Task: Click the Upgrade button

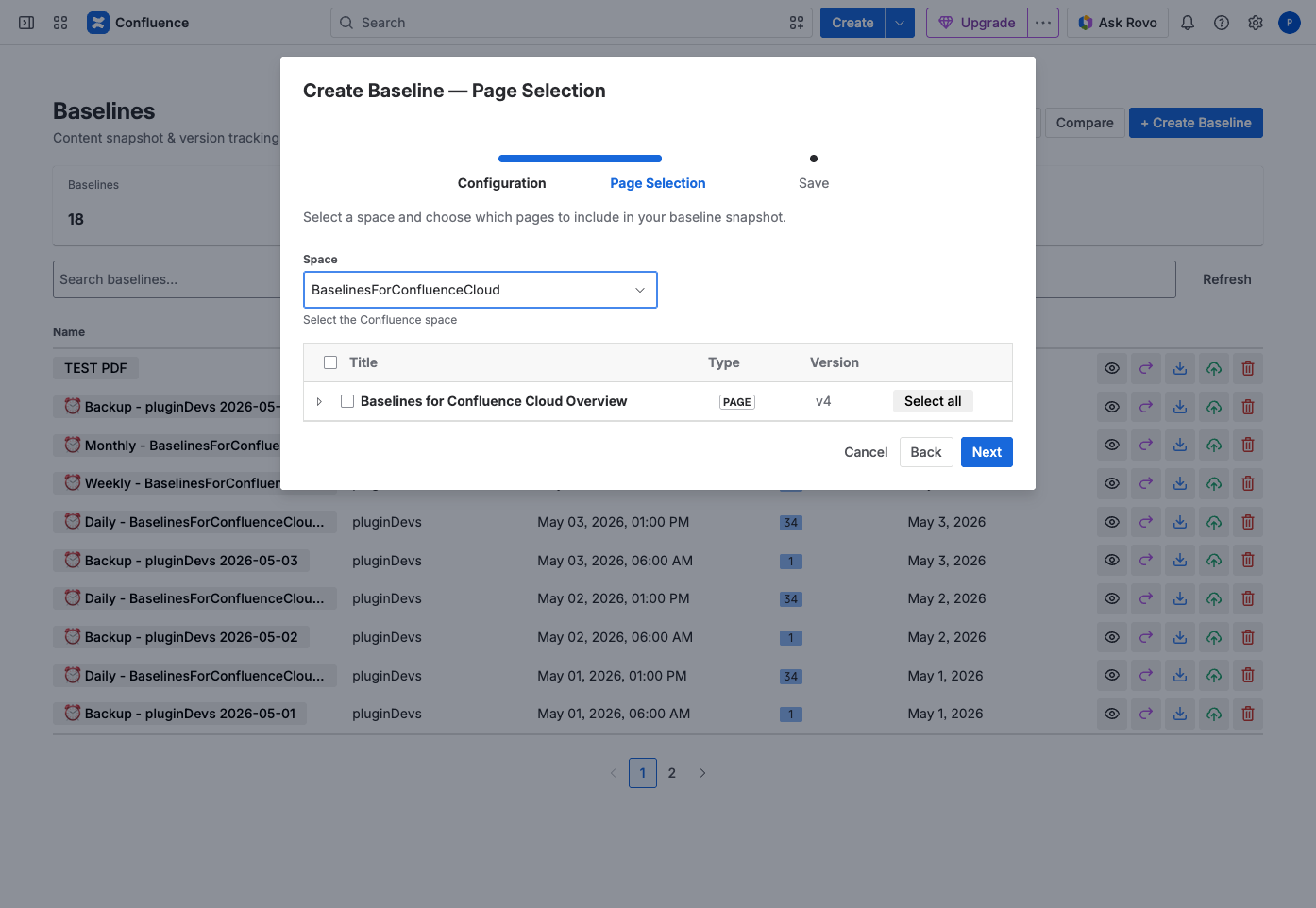Action: [977, 23]
